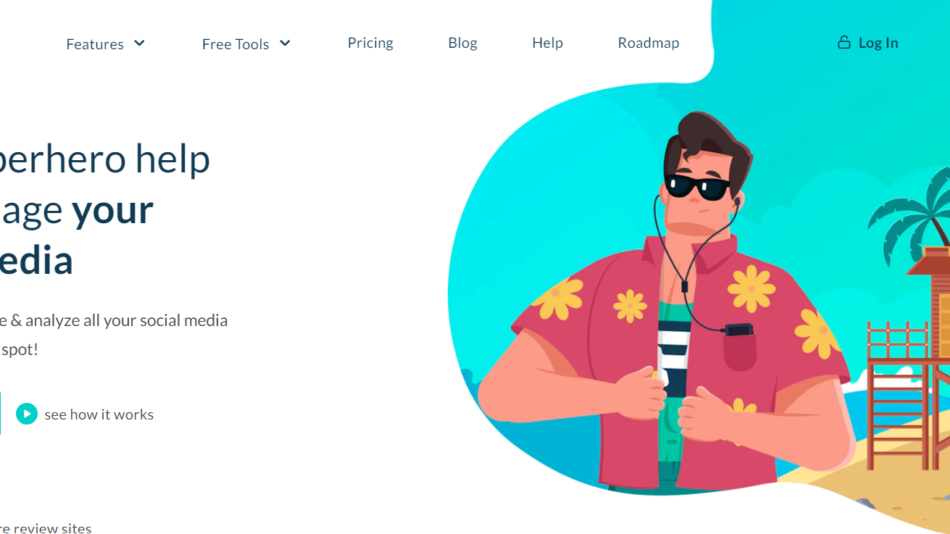This screenshot has width=950, height=534.
Task: Click the bold word "your" in headline
Action: [113, 210]
